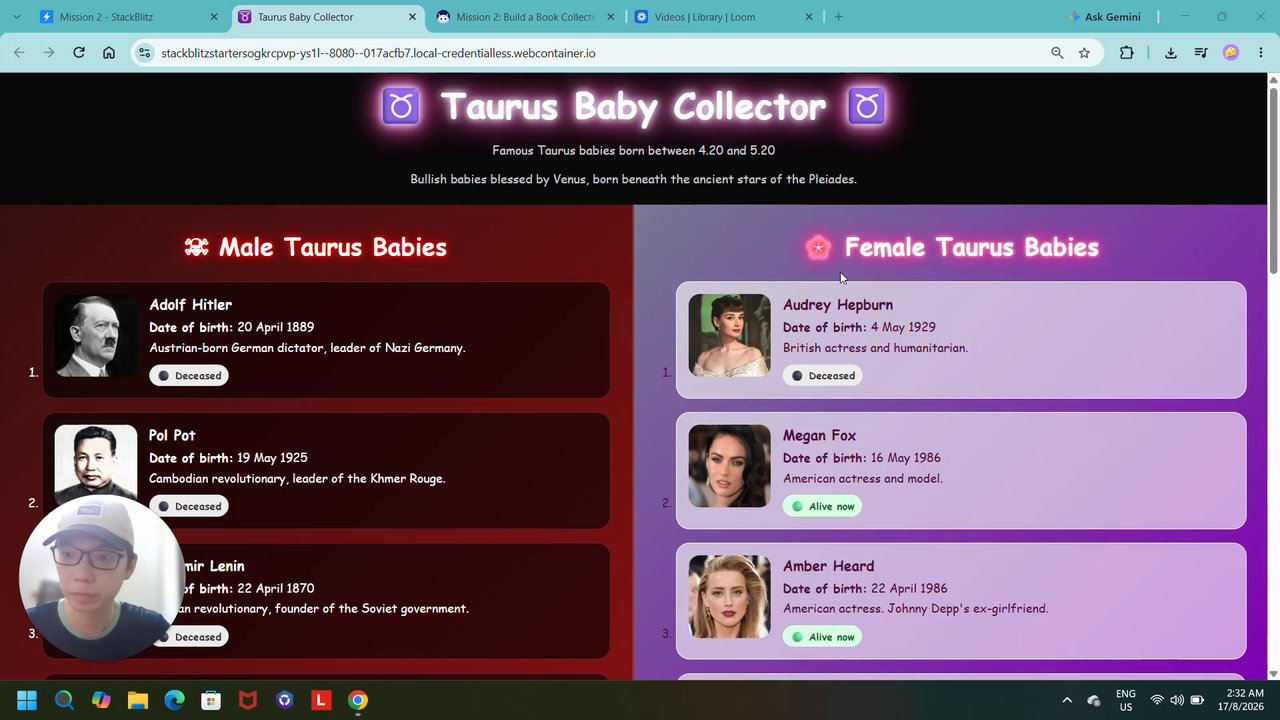Image resolution: width=1280 pixels, height=720 pixels.
Task: Open the Chrome three-dot menu
Action: click(1261, 53)
